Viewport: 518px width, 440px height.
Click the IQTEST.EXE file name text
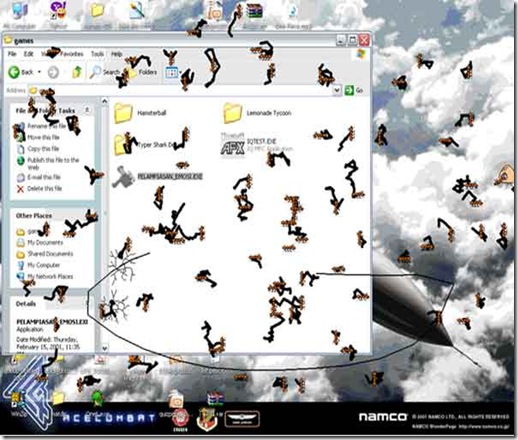tap(261, 141)
